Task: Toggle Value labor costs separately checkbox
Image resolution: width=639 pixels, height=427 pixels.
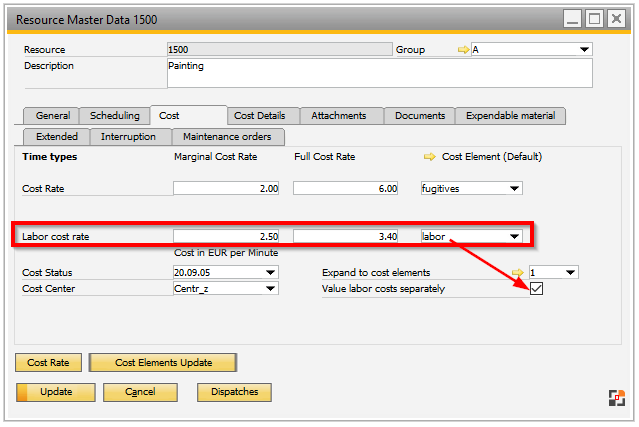Action: tap(536, 289)
